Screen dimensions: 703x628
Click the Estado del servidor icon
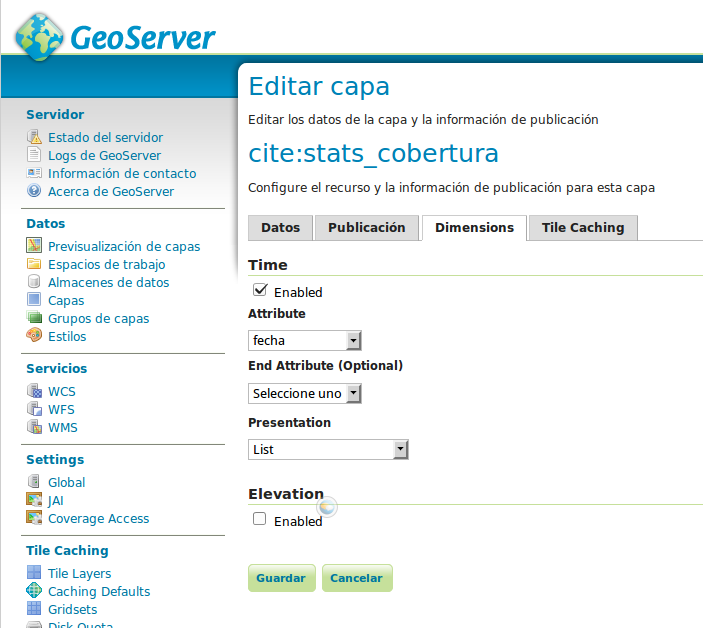coord(34,138)
